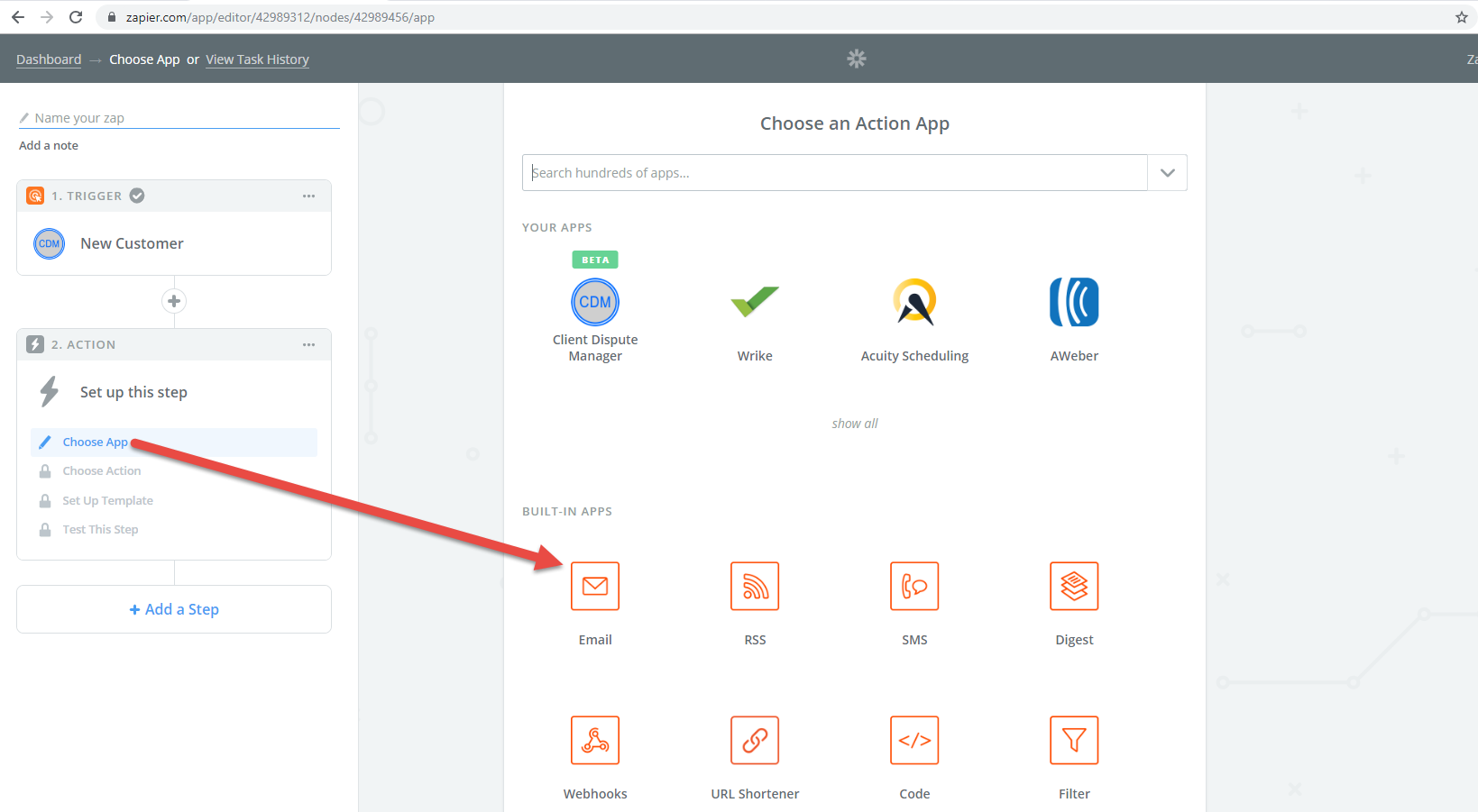Click the BETA badge above CDM
The height and width of the screenshot is (812, 1478).
(x=595, y=260)
